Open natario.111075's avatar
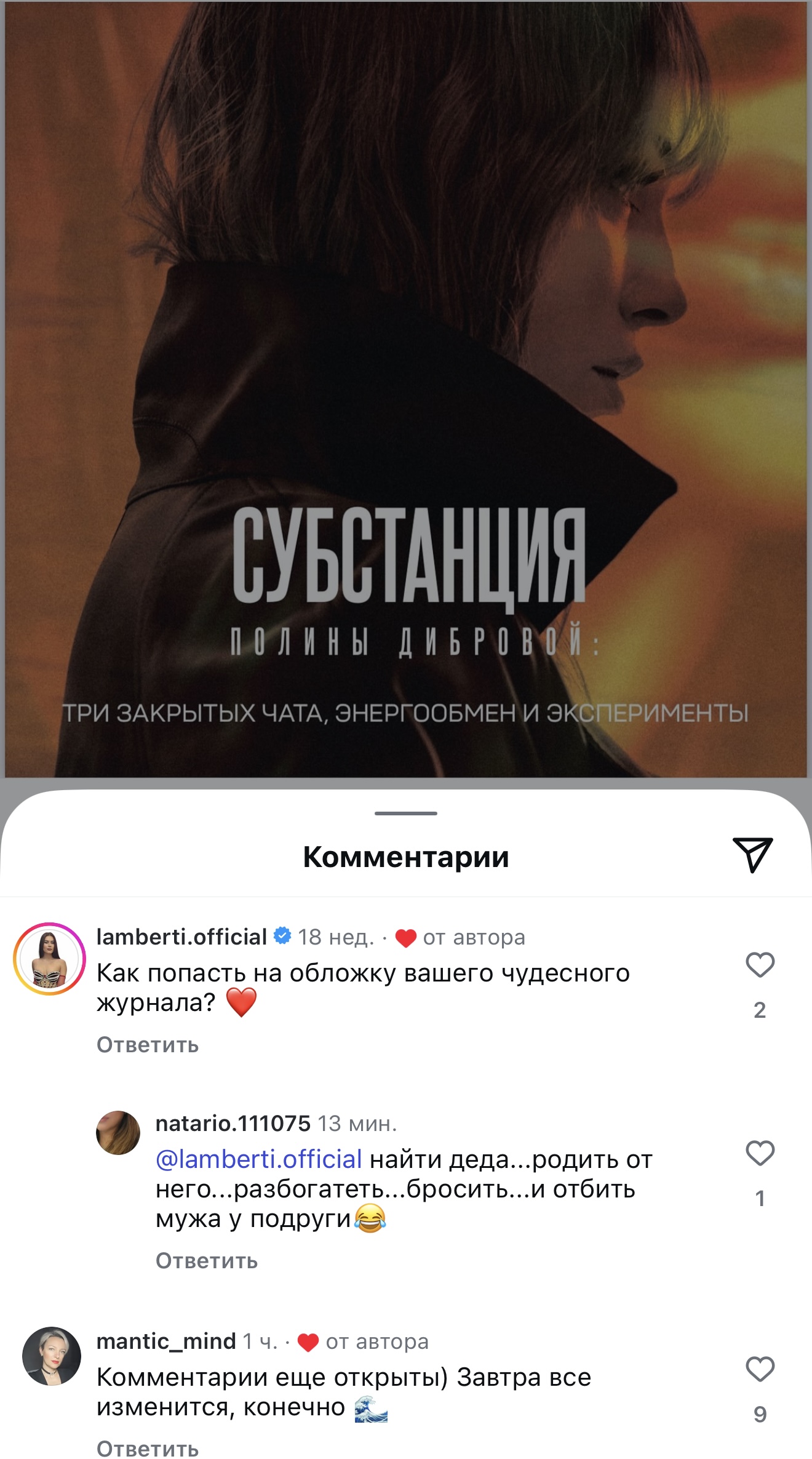The width and height of the screenshot is (812, 1459). pyautogui.click(x=118, y=1133)
